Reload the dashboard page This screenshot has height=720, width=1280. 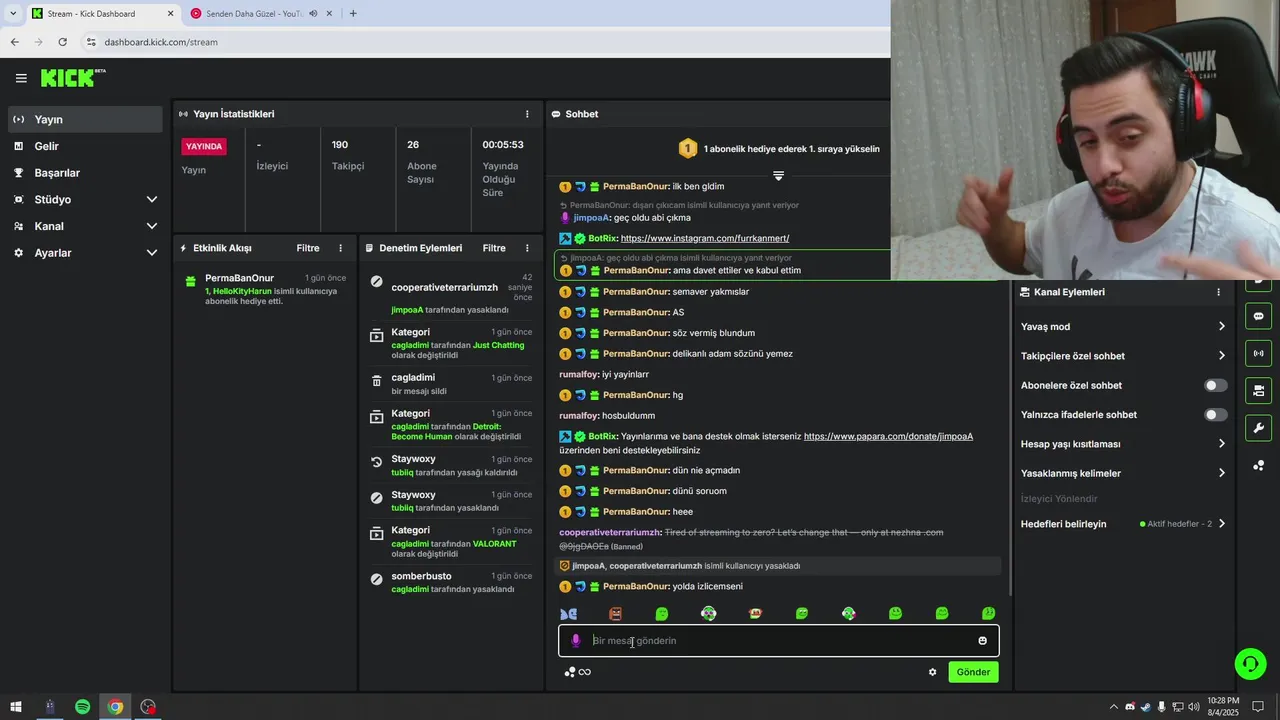[62, 42]
